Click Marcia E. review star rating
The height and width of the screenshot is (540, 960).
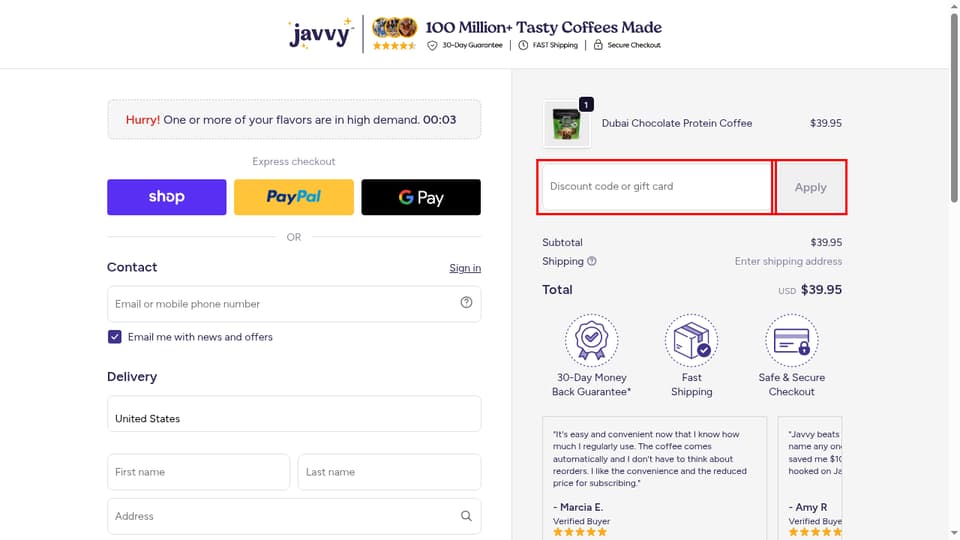tap(580, 532)
